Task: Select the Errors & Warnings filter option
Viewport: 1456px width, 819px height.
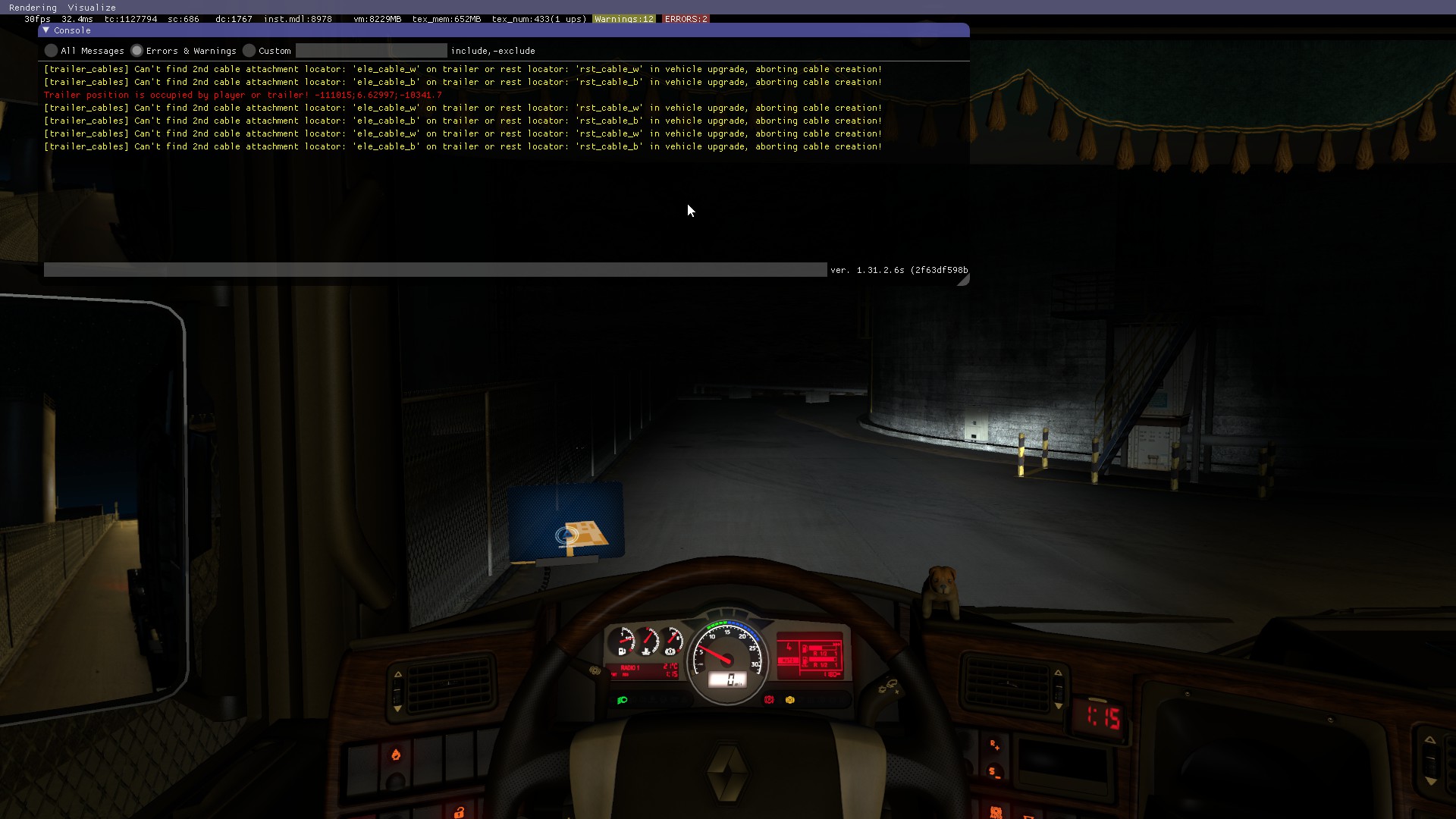Action: [136, 51]
